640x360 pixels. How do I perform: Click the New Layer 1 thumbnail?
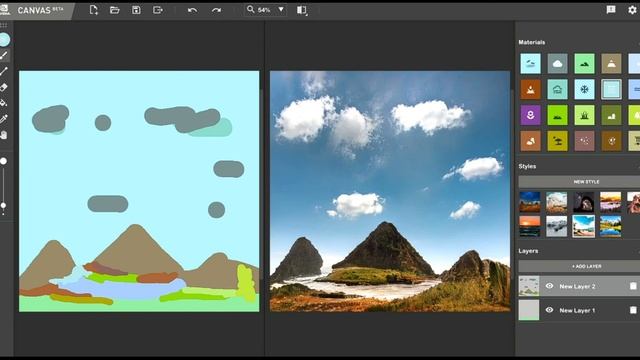(529, 310)
